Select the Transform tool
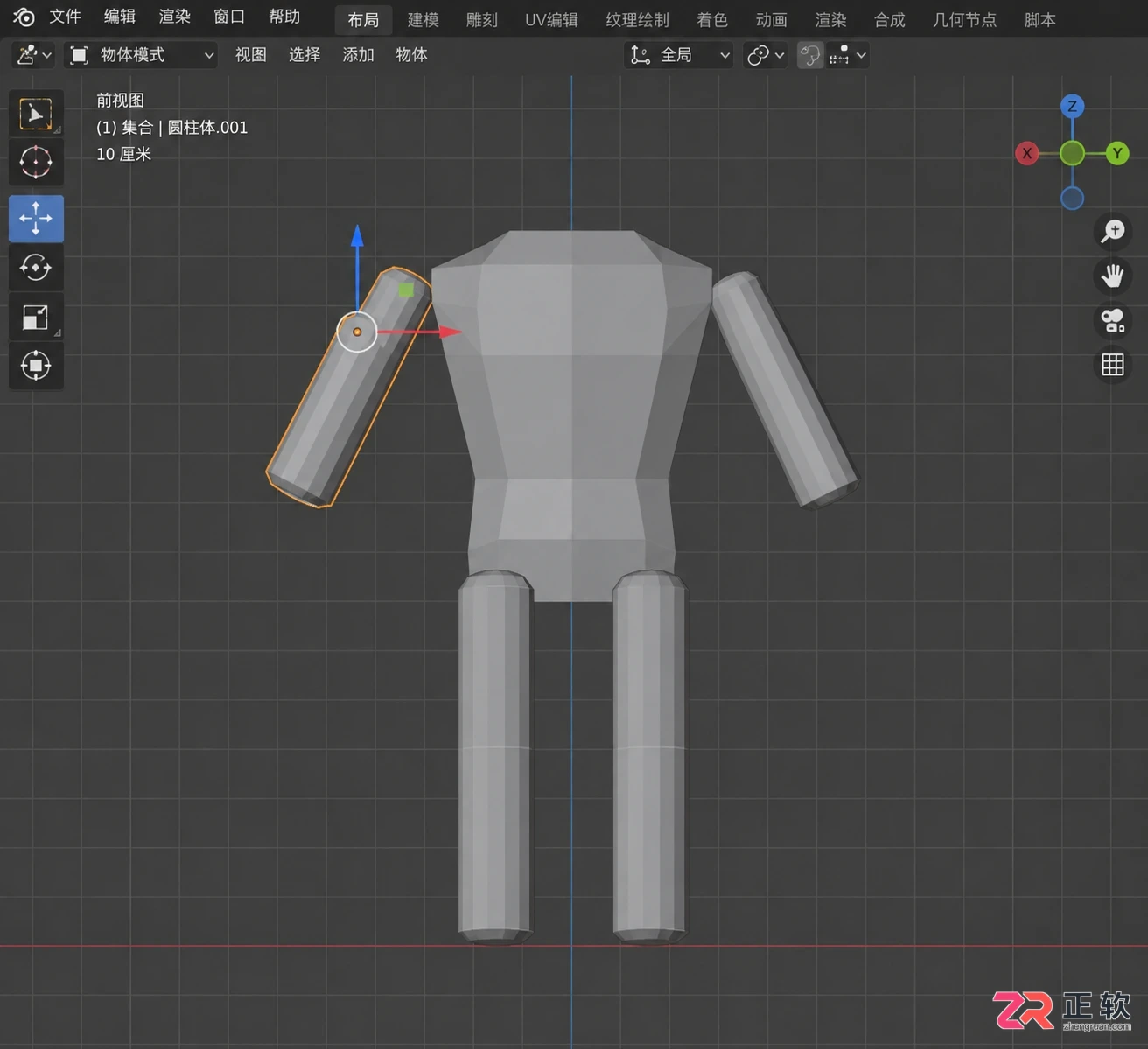The image size is (1148, 1049). (36, 366)
